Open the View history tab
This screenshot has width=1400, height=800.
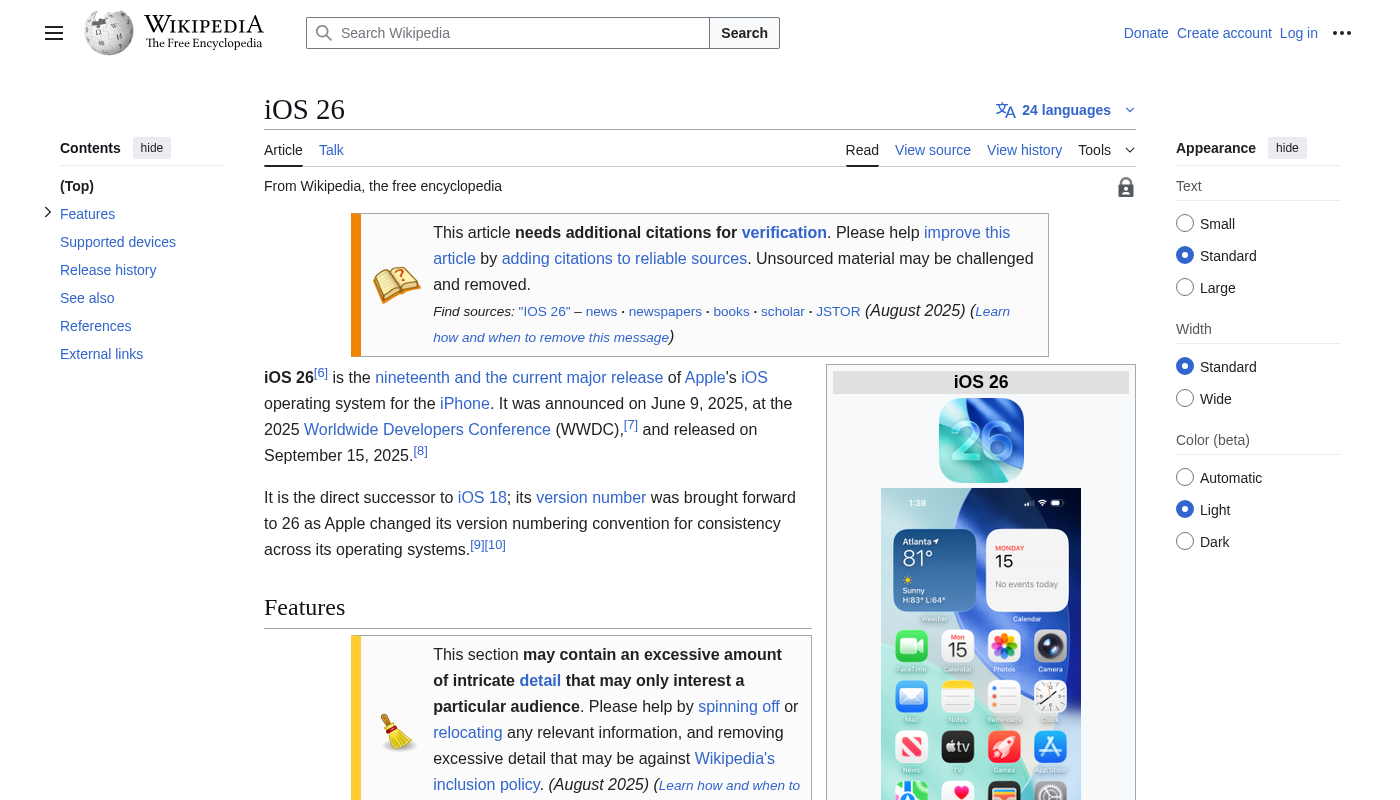click(x=1024, y=150)
